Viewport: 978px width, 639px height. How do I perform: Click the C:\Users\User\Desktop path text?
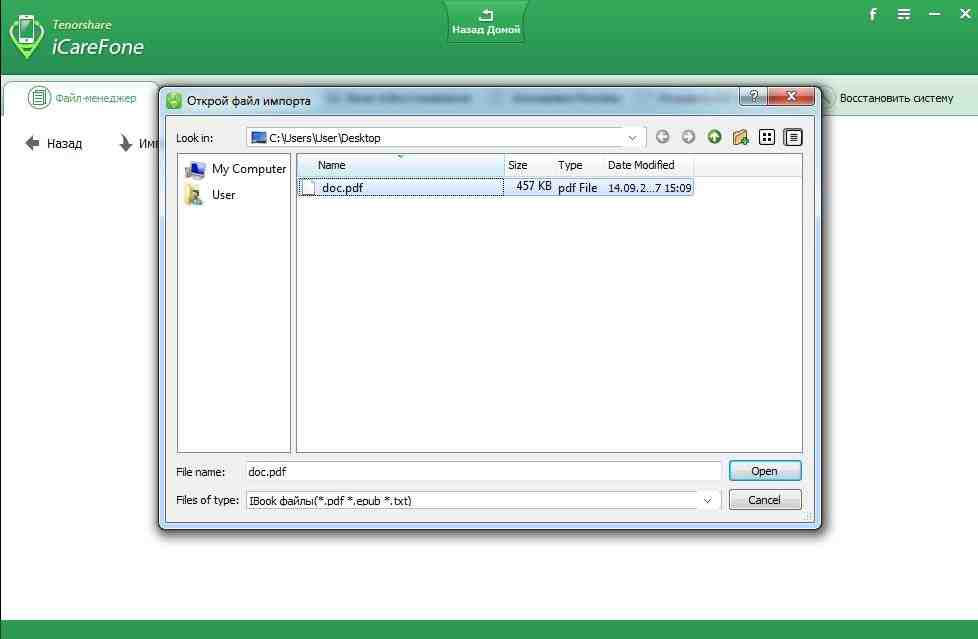click(325, 138)
